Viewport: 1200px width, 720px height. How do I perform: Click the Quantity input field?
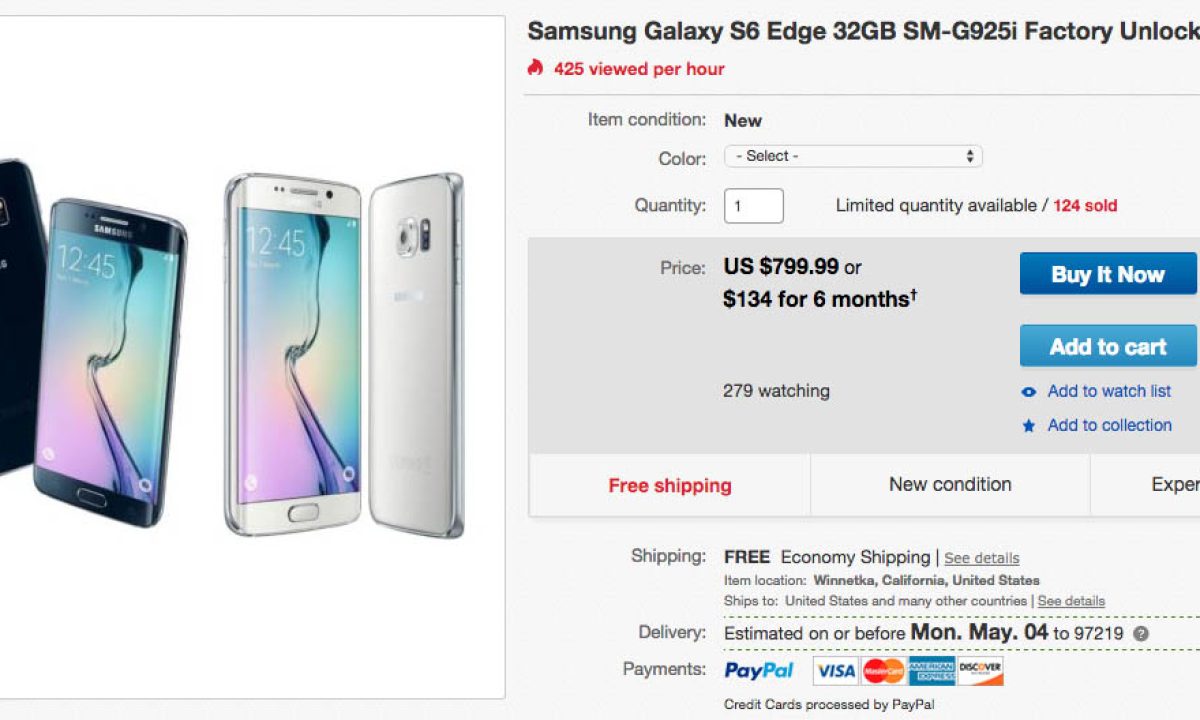coord(753,206)
